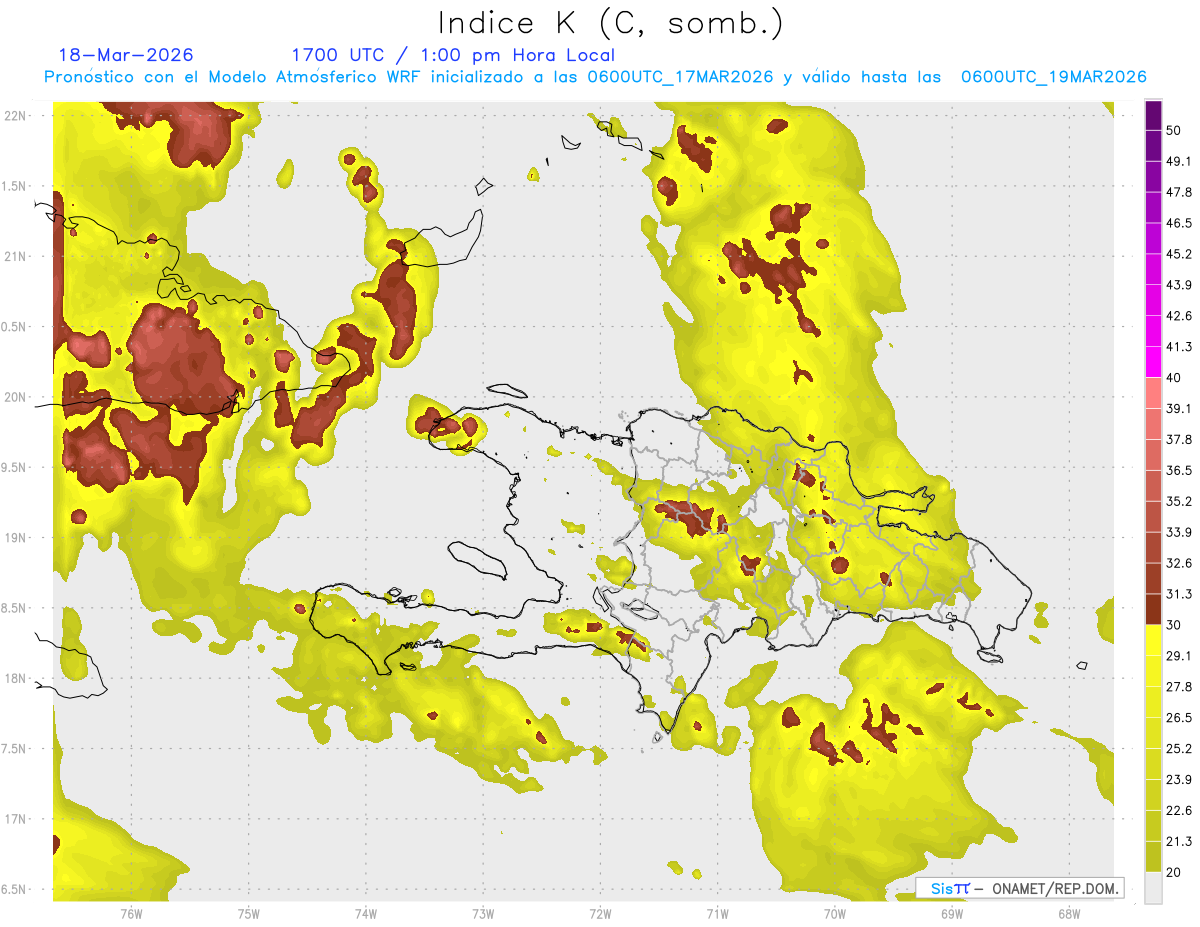Click the '42.6' colorbar value
The height and width of the screenshot is (927, 1200).
[x=1179, y=316]
